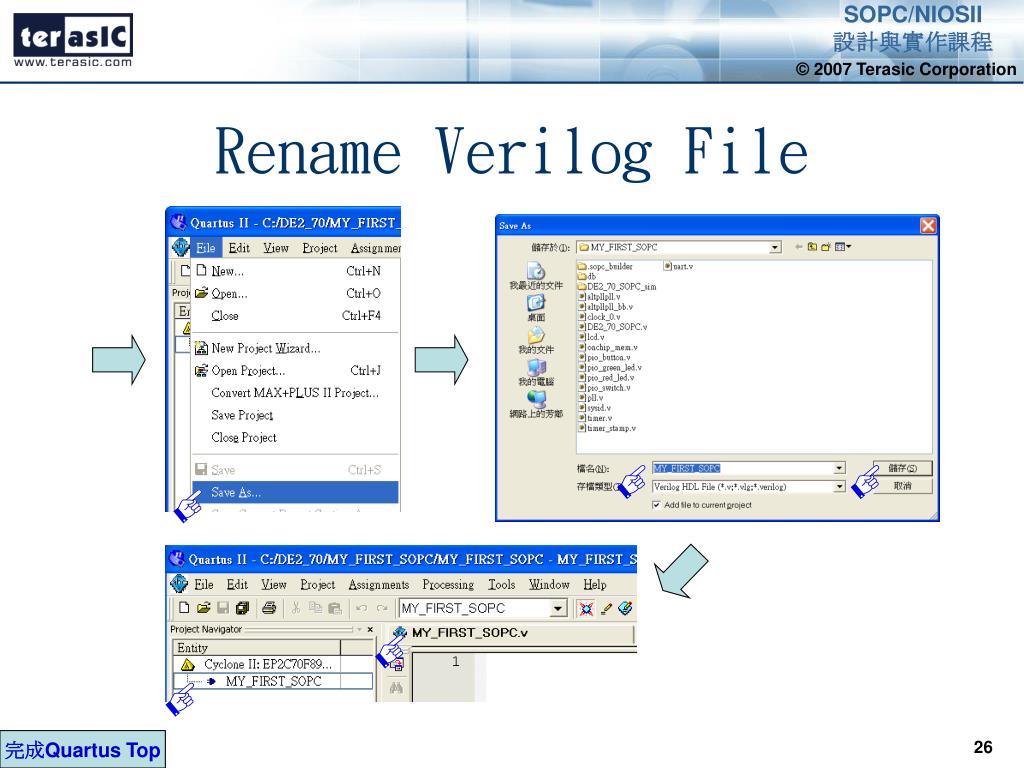Click the red-and-blue star icon right of entity box
1024x768 pixels.
click(586, 609)
